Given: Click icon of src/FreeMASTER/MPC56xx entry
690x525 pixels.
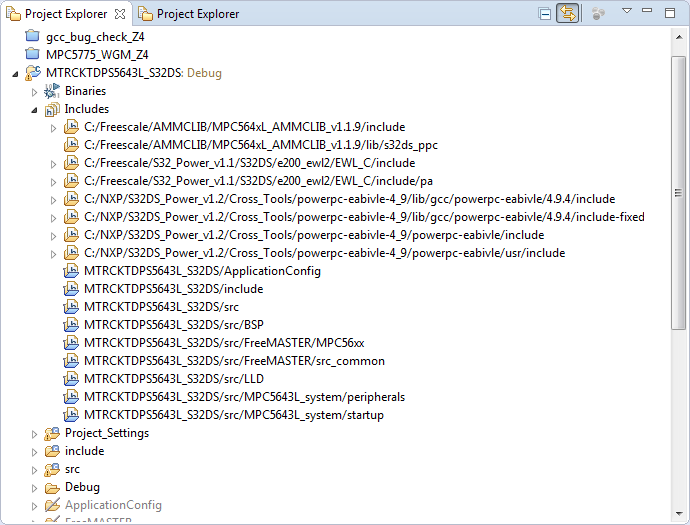Looking at the screenshot, I should pos(71,343).
